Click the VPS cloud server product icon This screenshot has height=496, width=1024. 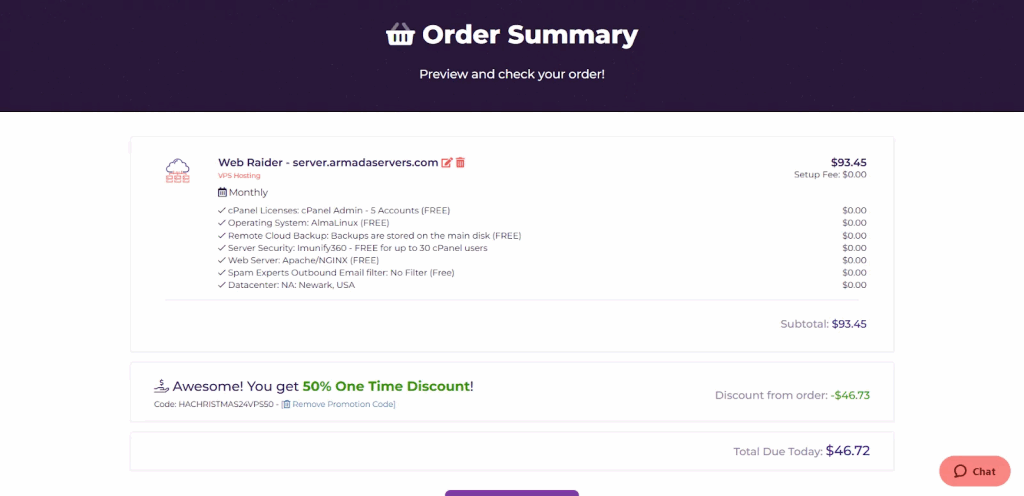pos(178,170)
